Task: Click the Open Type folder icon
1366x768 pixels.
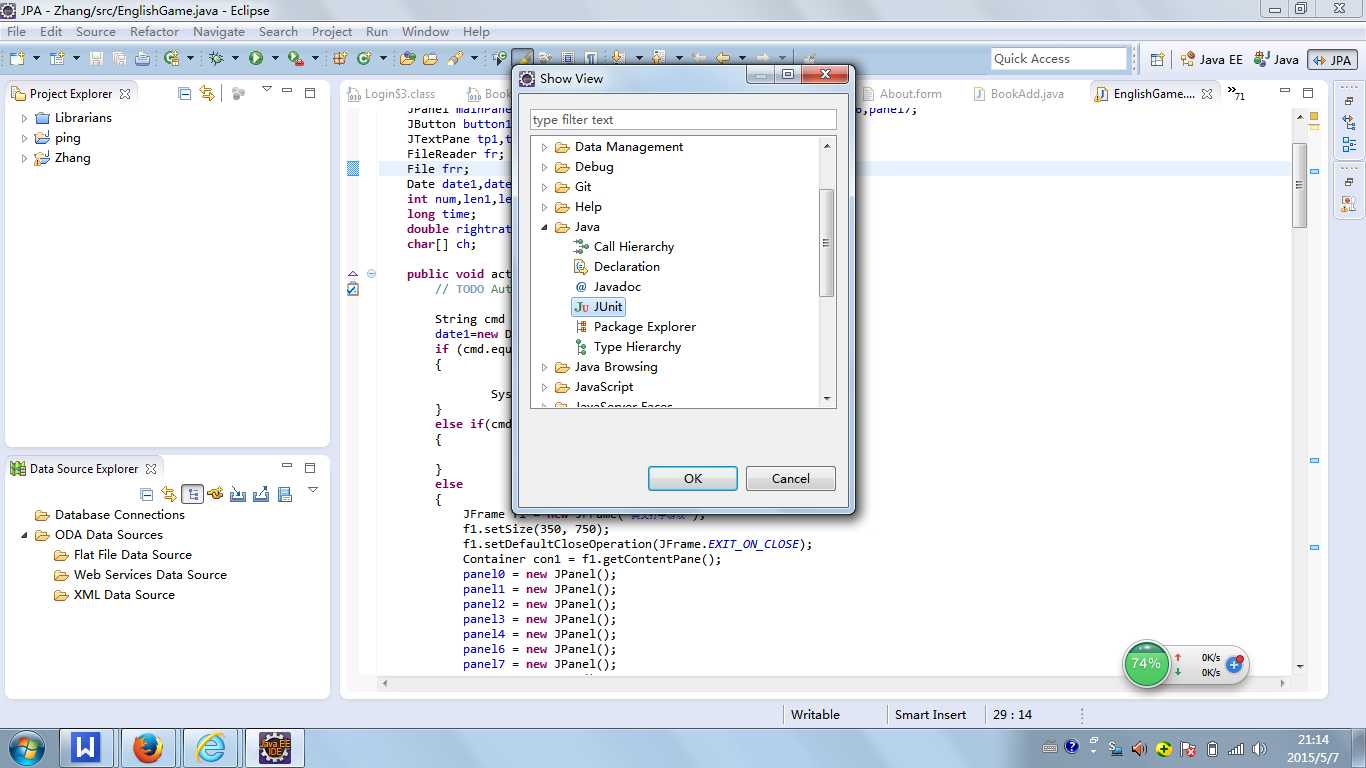Action: 407,59
